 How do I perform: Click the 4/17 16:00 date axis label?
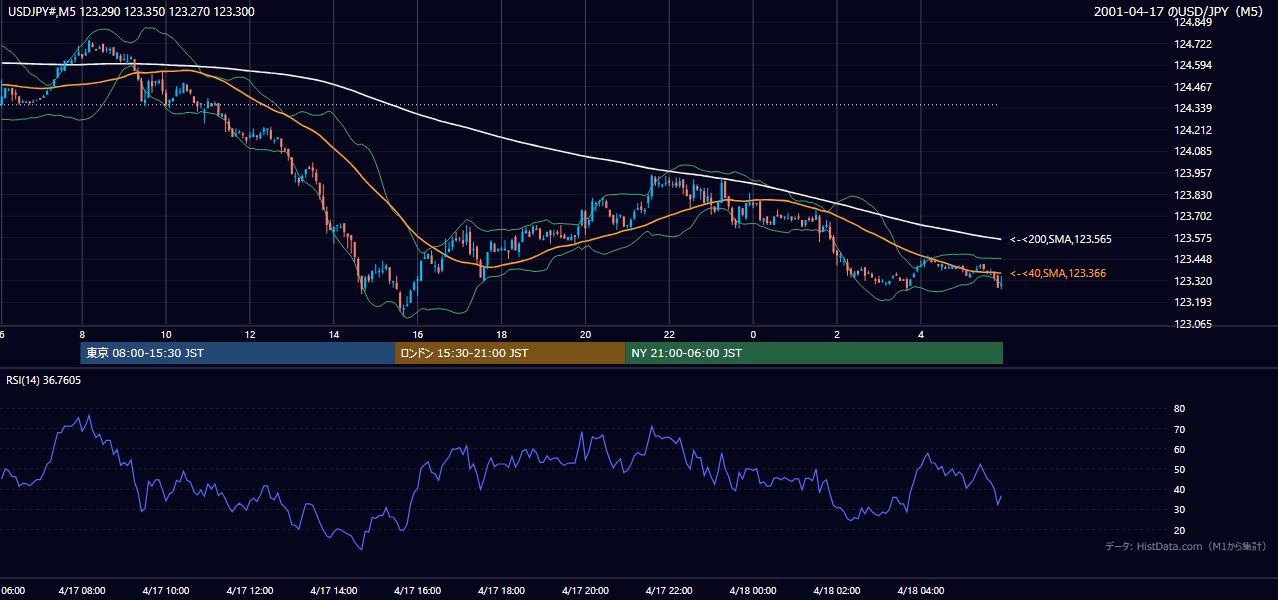click(x=417, y=590)
